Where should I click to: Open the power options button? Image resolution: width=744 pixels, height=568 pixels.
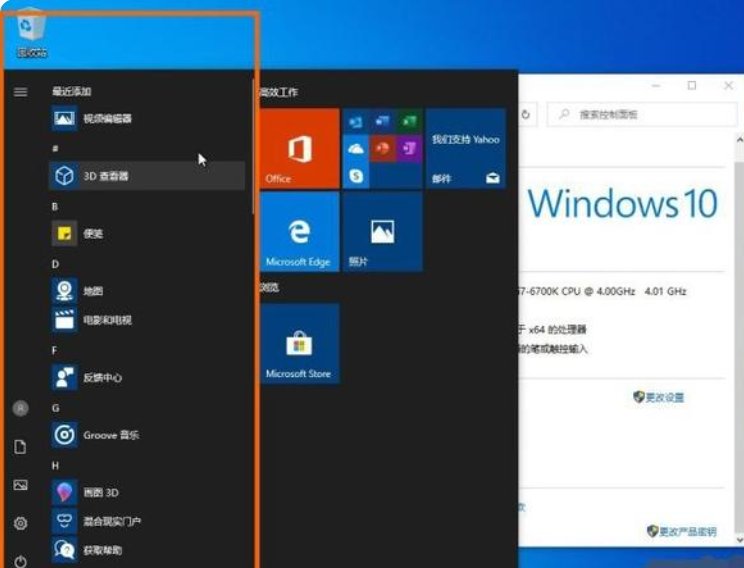(x=20, y=561)
